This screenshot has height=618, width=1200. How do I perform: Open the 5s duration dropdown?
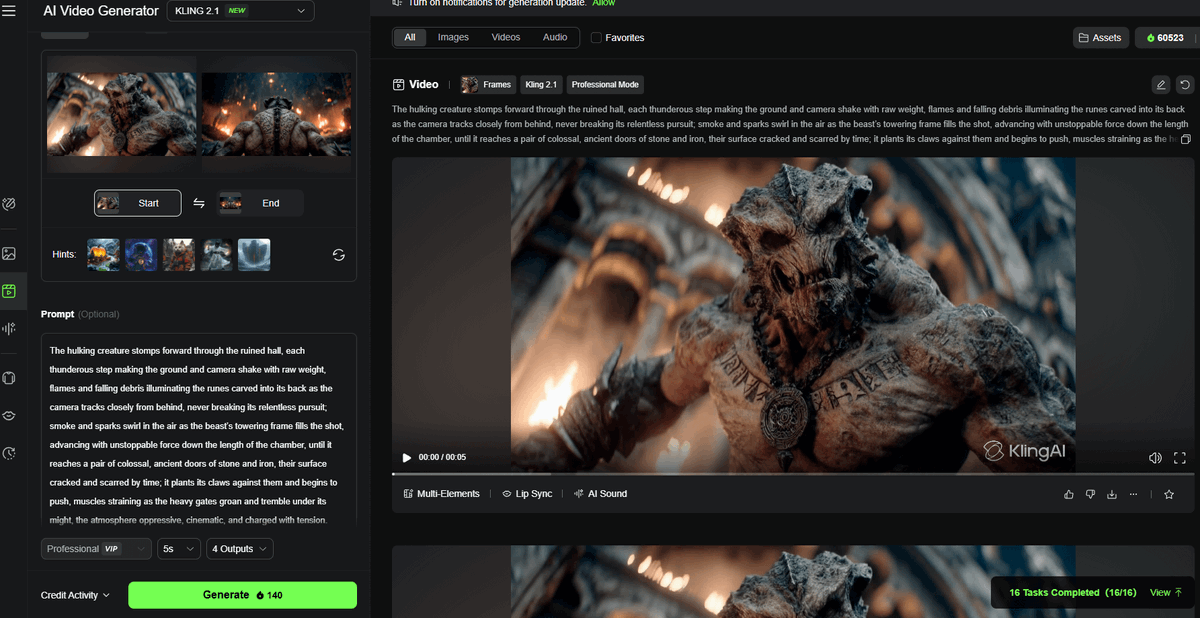click(179, 549)
